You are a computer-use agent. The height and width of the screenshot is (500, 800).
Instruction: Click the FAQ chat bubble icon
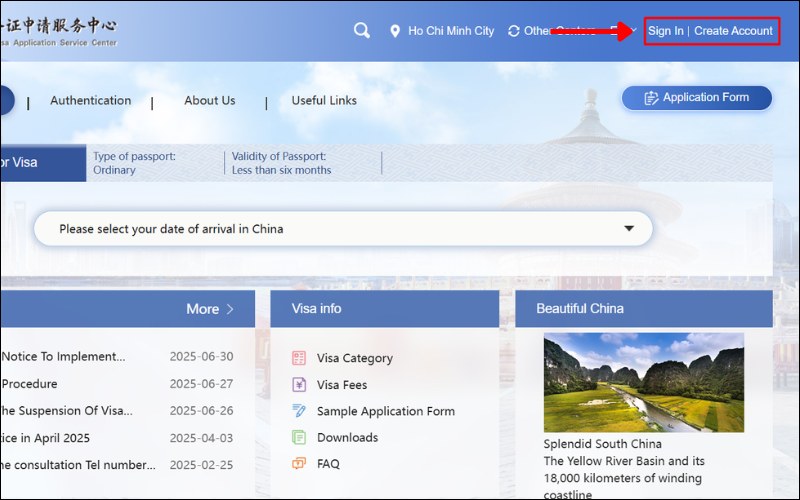[299, 463]
